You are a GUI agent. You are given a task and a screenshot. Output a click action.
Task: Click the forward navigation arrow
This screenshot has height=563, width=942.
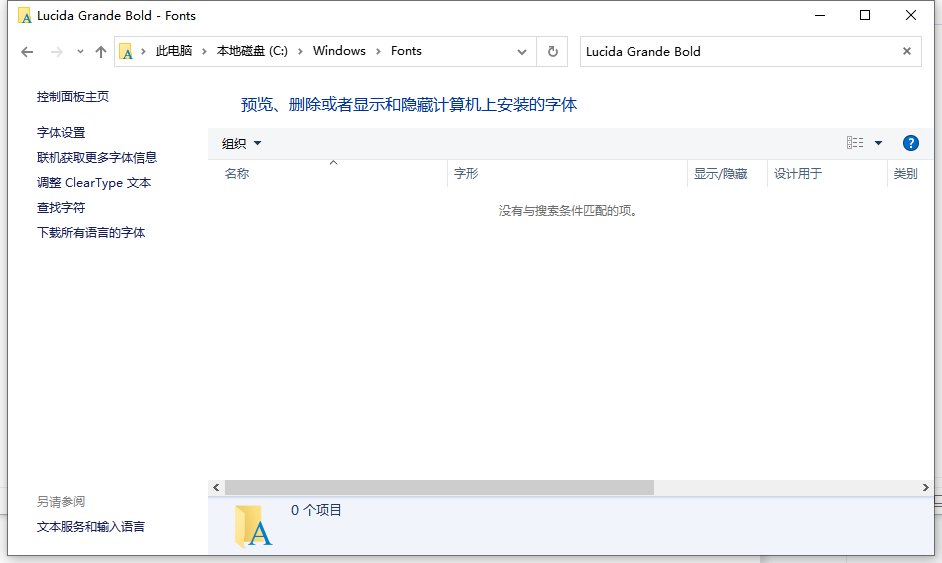pyautogui.click(x=56, y=52)
